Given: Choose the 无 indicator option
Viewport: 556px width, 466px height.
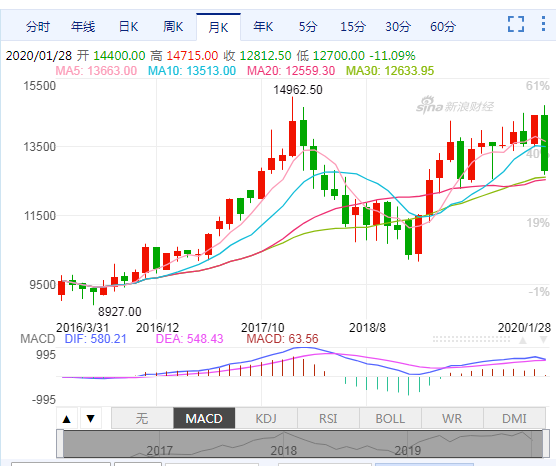Looking at the screenshot, I should click(142, 418).
